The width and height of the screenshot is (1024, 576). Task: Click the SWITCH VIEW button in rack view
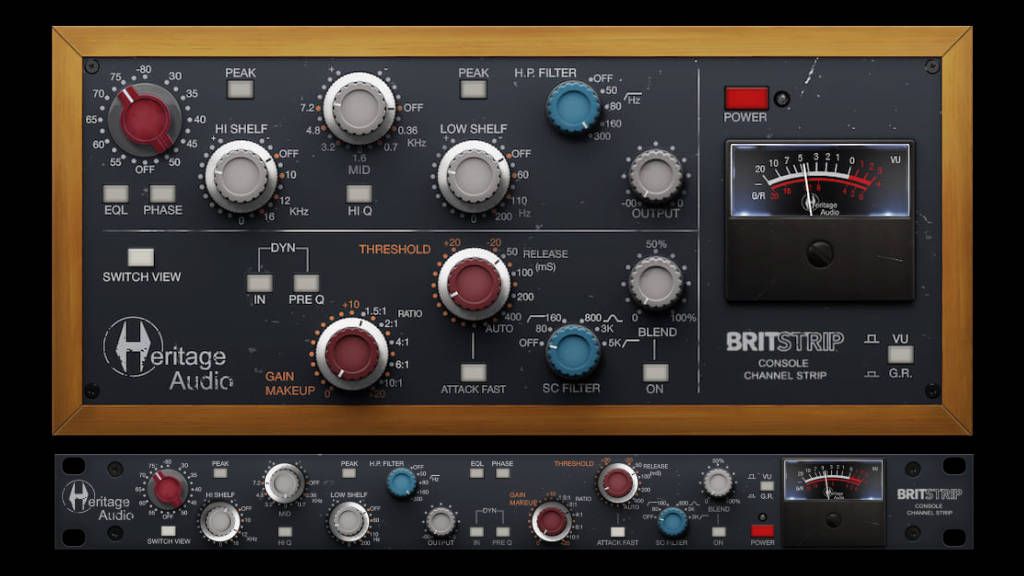pos(168,530)
